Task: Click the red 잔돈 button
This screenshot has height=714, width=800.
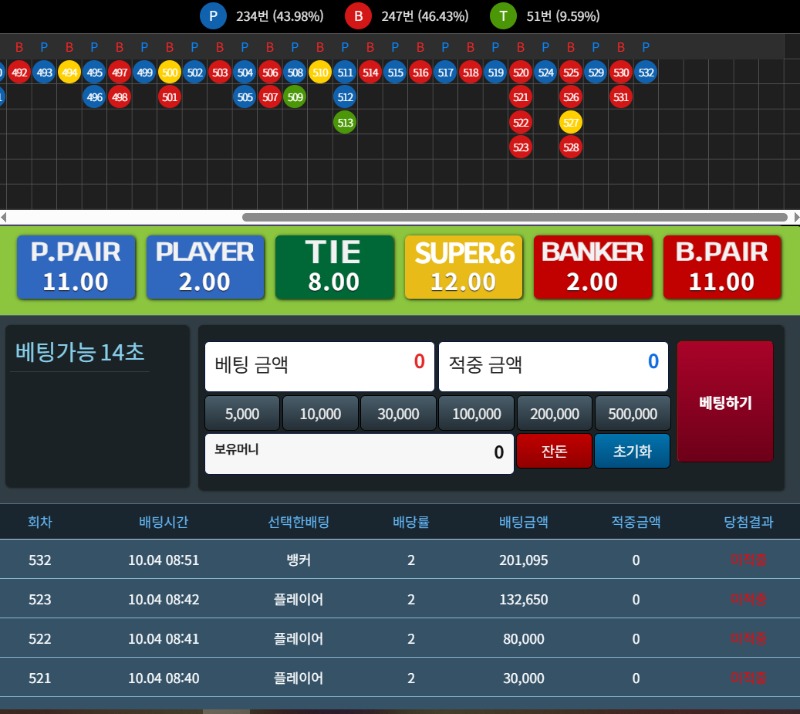Action: pos(554,451)
